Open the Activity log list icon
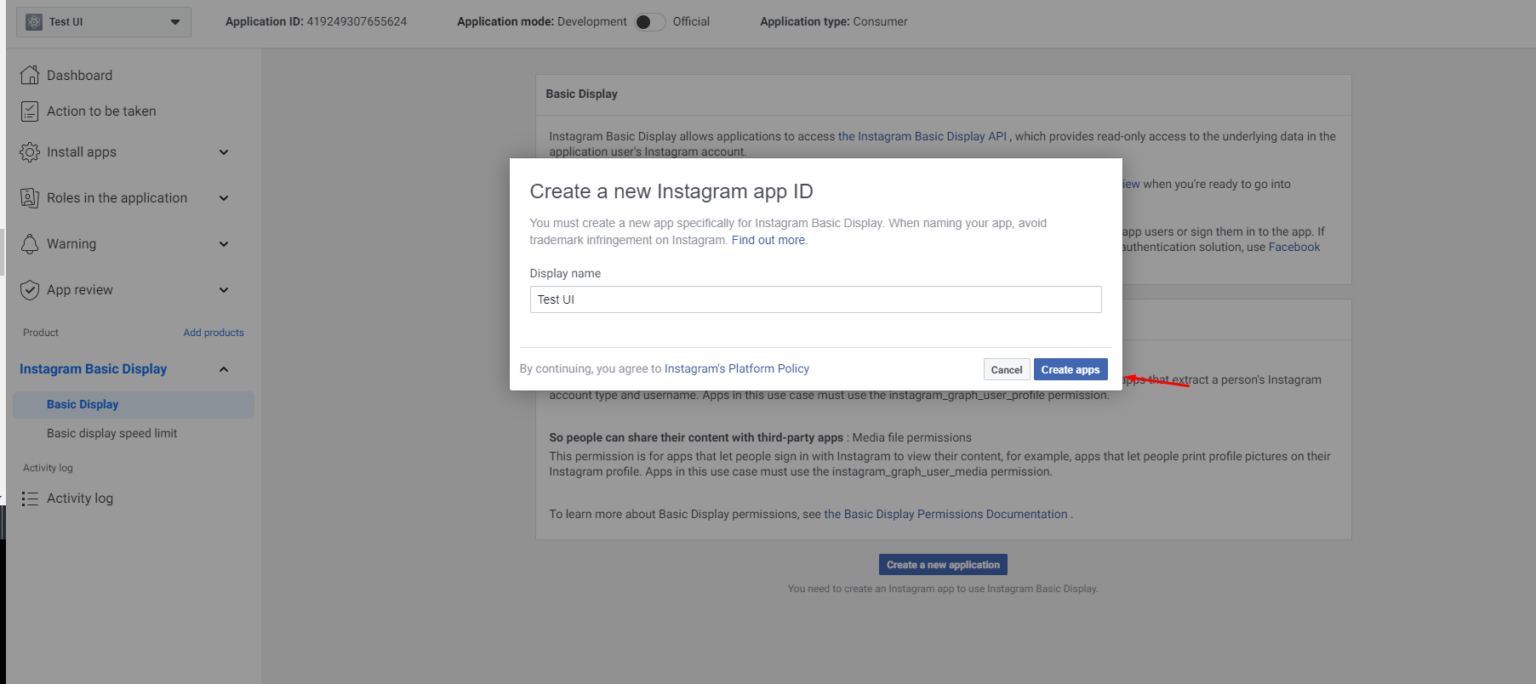1536x684 pixels. click(x=28, y=497)
